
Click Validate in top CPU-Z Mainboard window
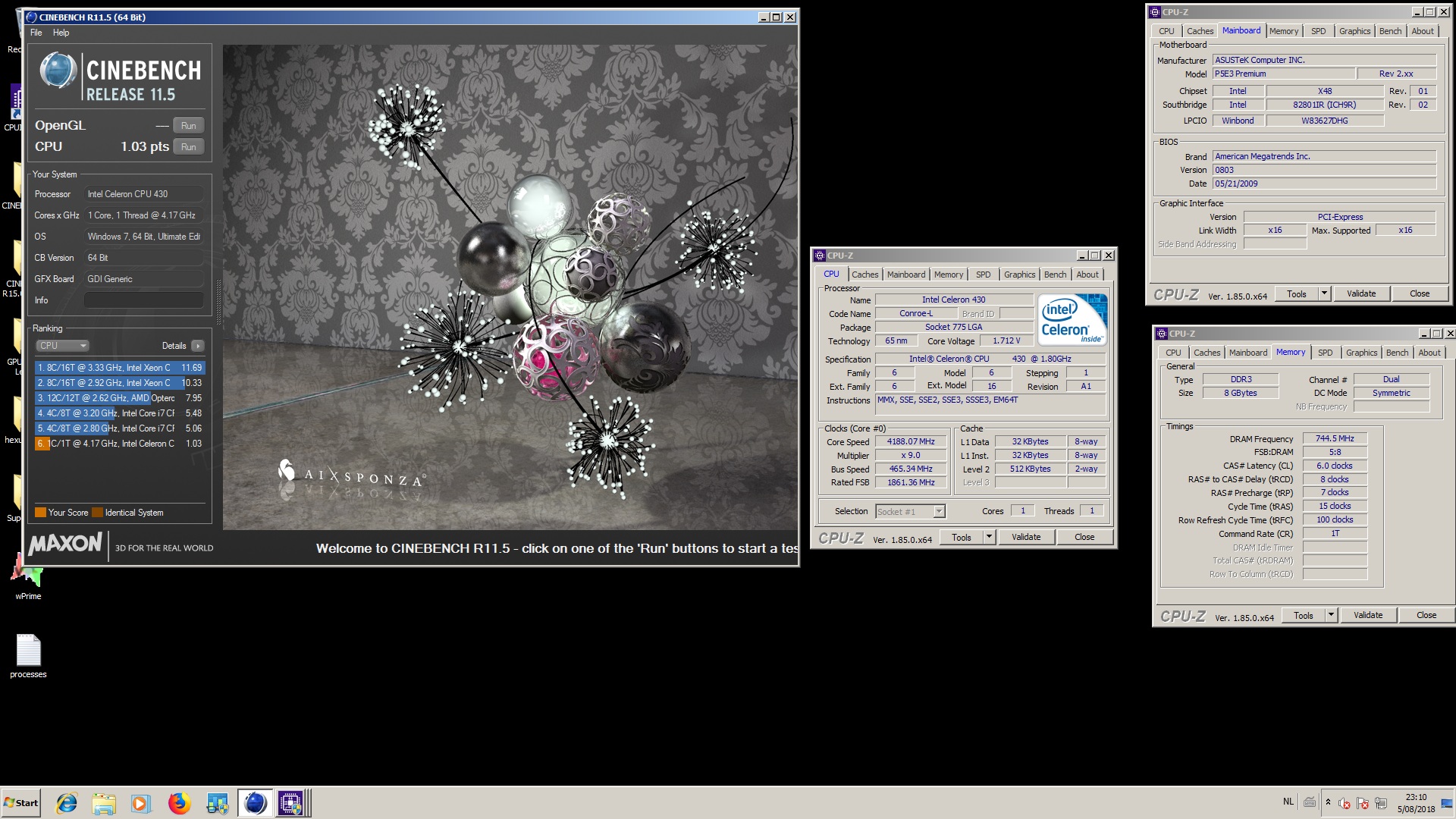[x=1361, y=293]
